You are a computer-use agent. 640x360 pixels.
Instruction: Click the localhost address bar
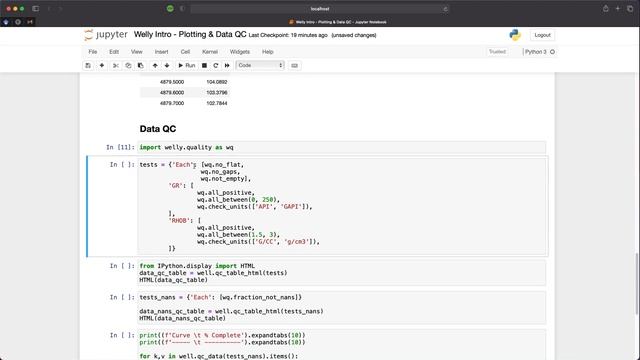click(320, 9)
